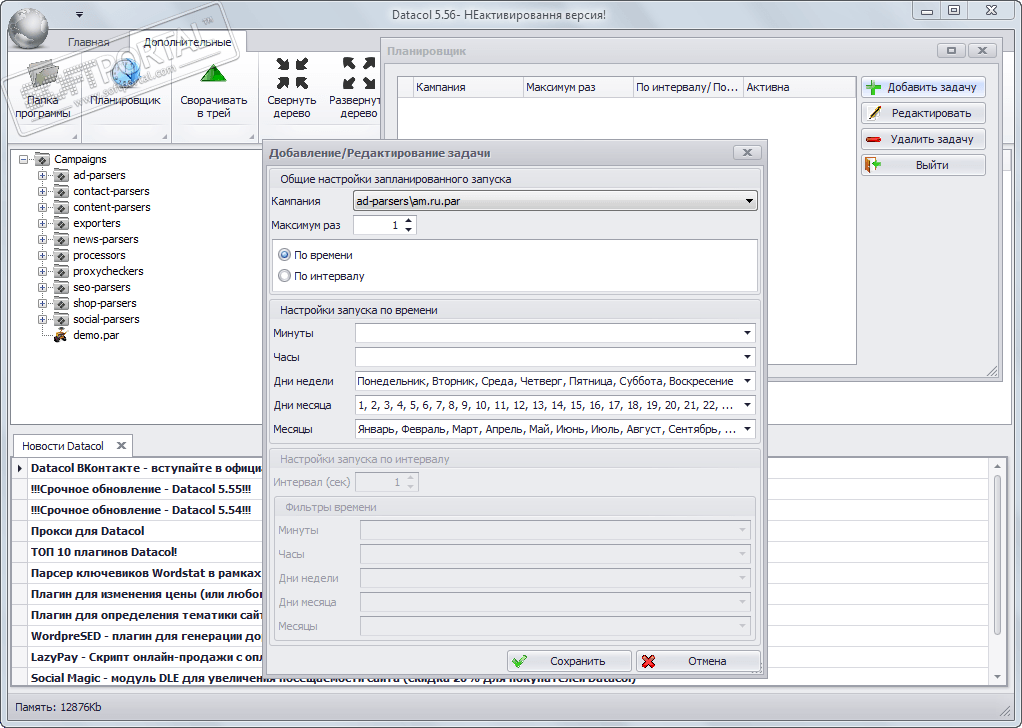This screenshot has width=1022, height=728.
Task: Open the LazyPay news row
Action: tap(146, 657)
